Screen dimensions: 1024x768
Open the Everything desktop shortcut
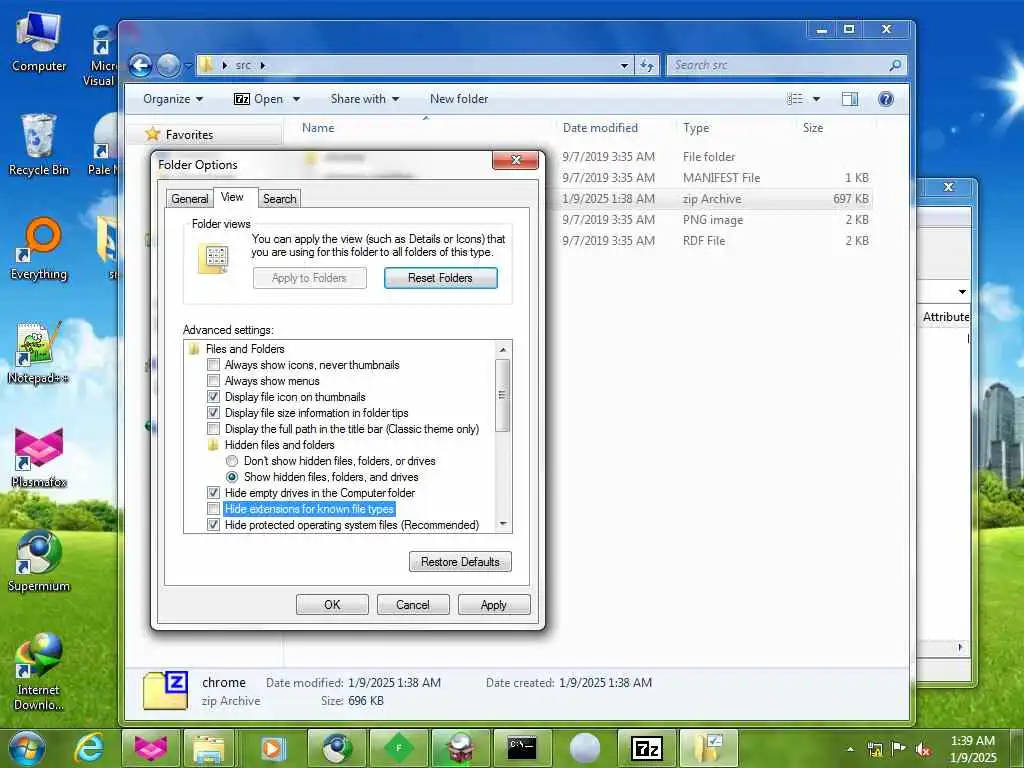[x=39, y=249]
